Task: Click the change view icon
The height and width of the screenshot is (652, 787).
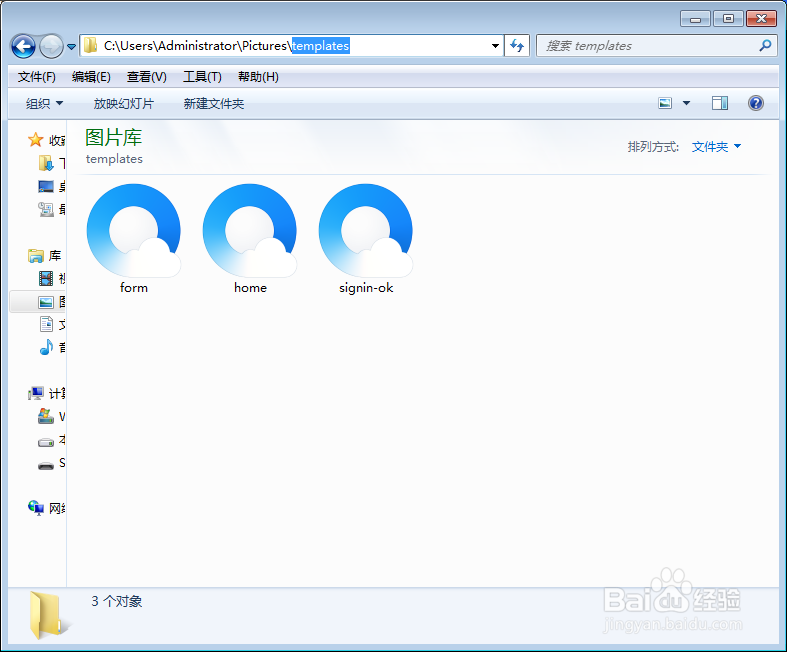Action: (x=665, y=103)
